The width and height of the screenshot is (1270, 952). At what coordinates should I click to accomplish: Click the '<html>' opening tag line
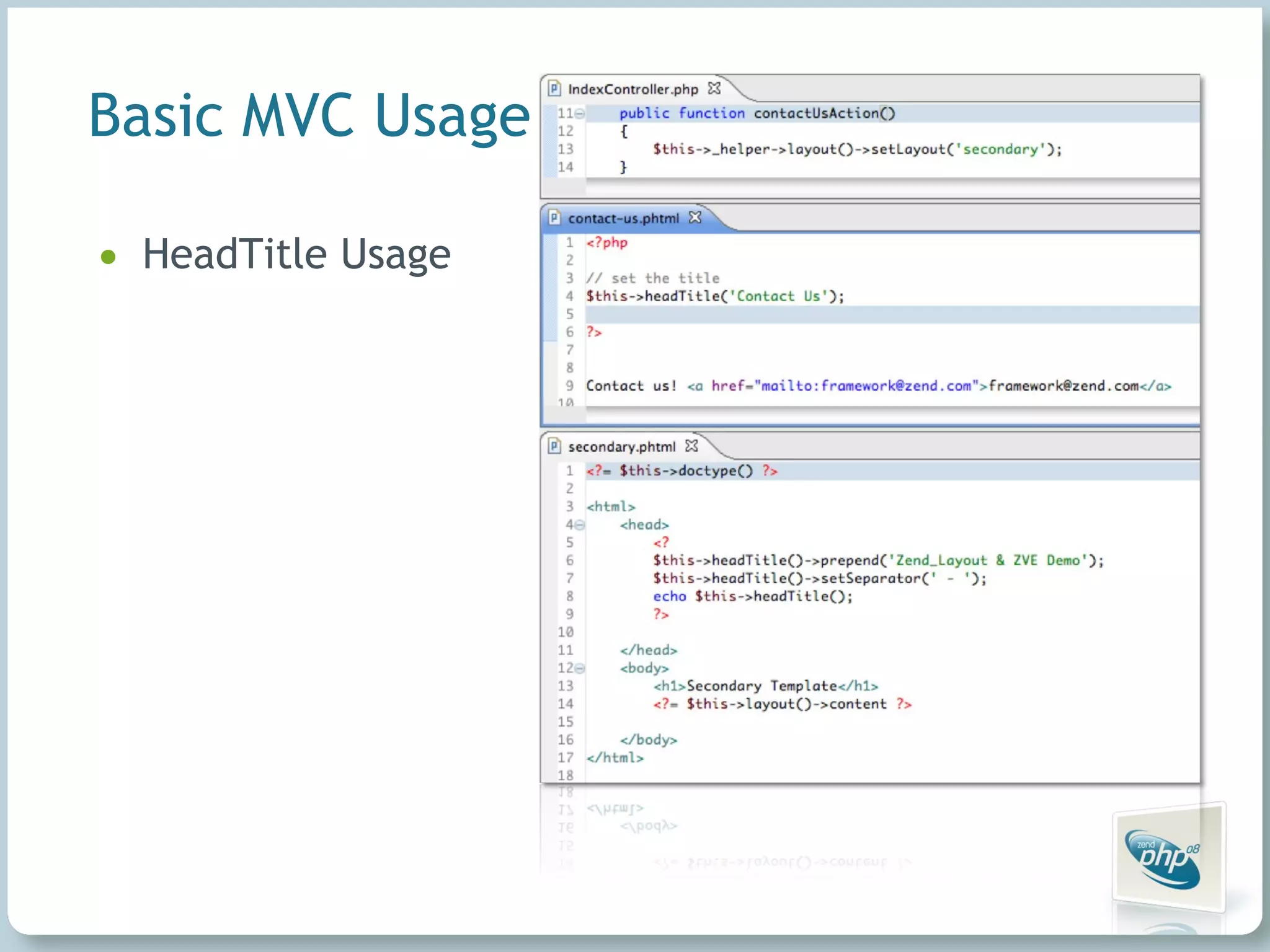(x=611, y=507)
